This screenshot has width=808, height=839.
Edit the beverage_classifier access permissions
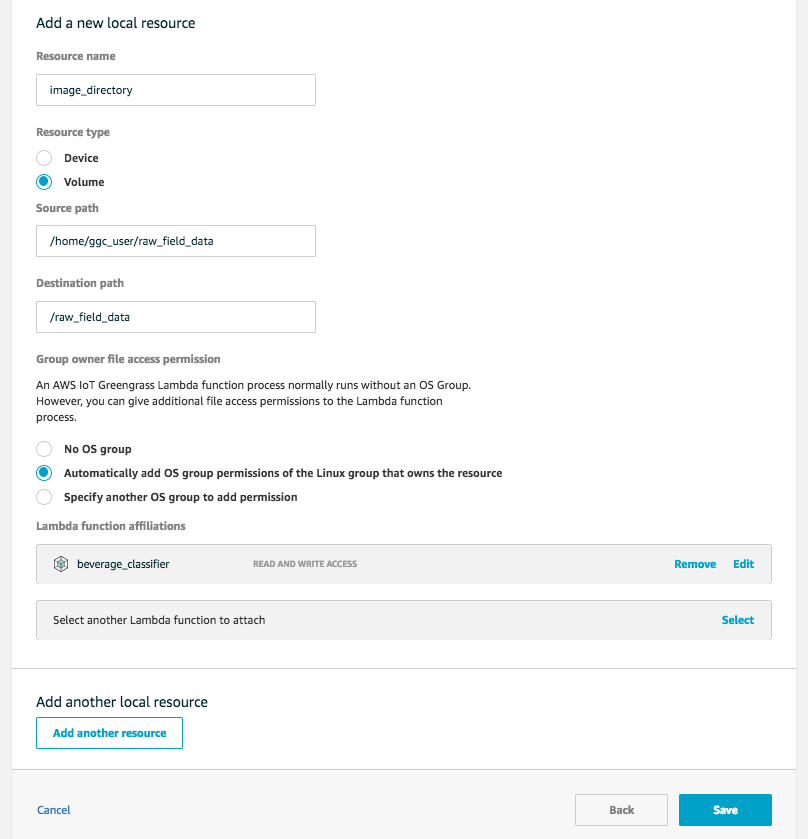click(743, 564)
